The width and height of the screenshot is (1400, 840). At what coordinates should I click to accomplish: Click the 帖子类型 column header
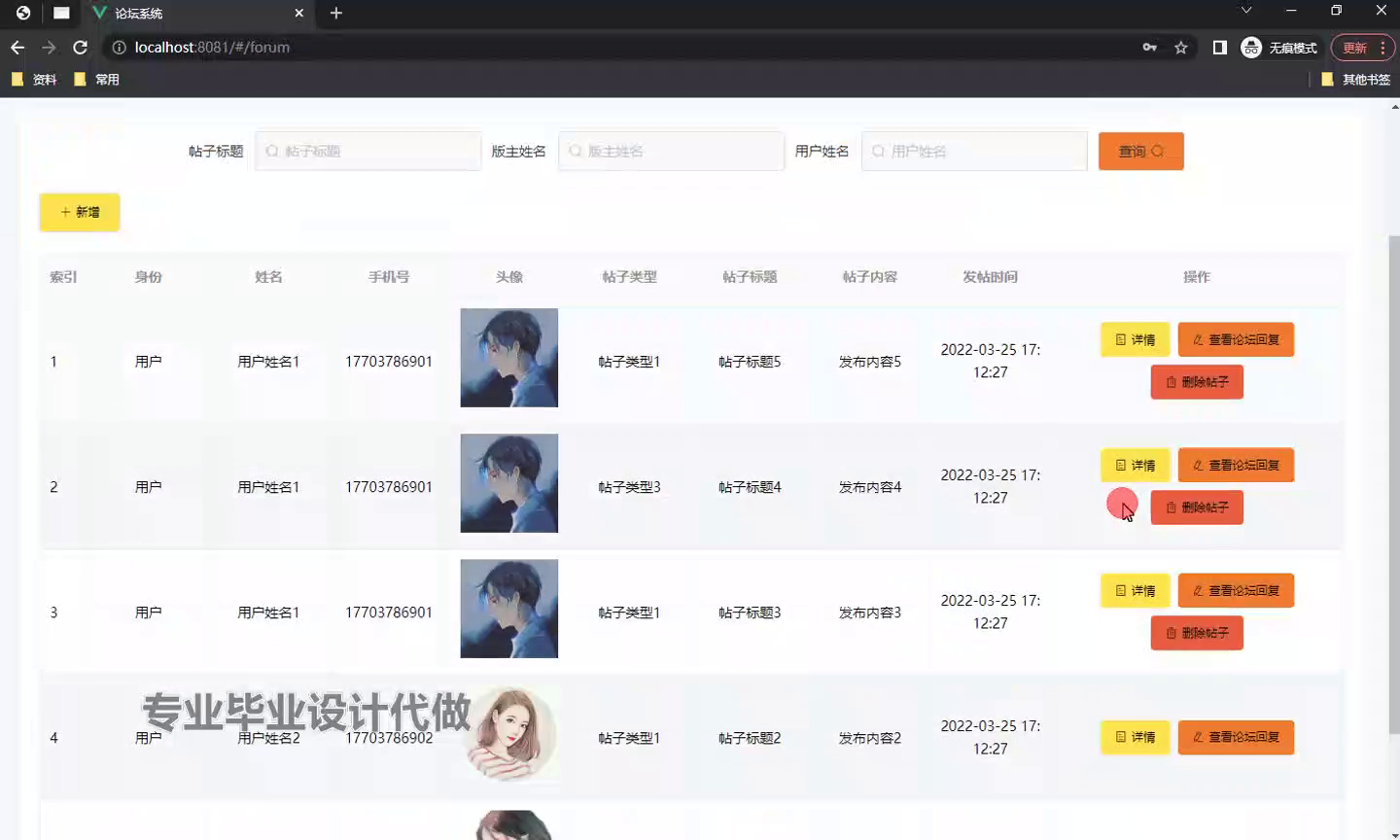[x=629, y=277]
